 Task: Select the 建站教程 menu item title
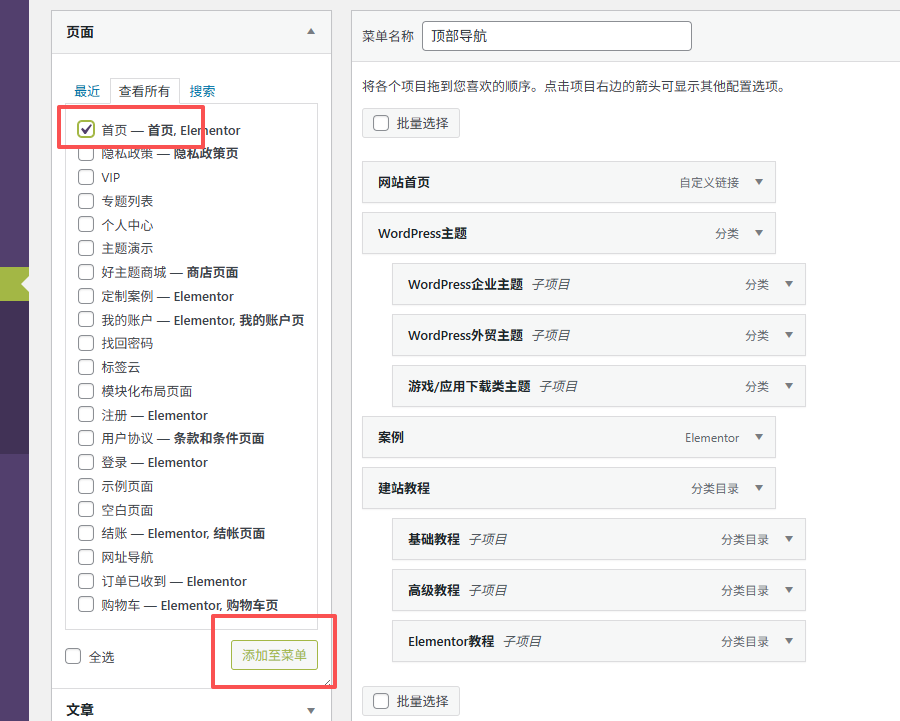(x=404, y=489)
